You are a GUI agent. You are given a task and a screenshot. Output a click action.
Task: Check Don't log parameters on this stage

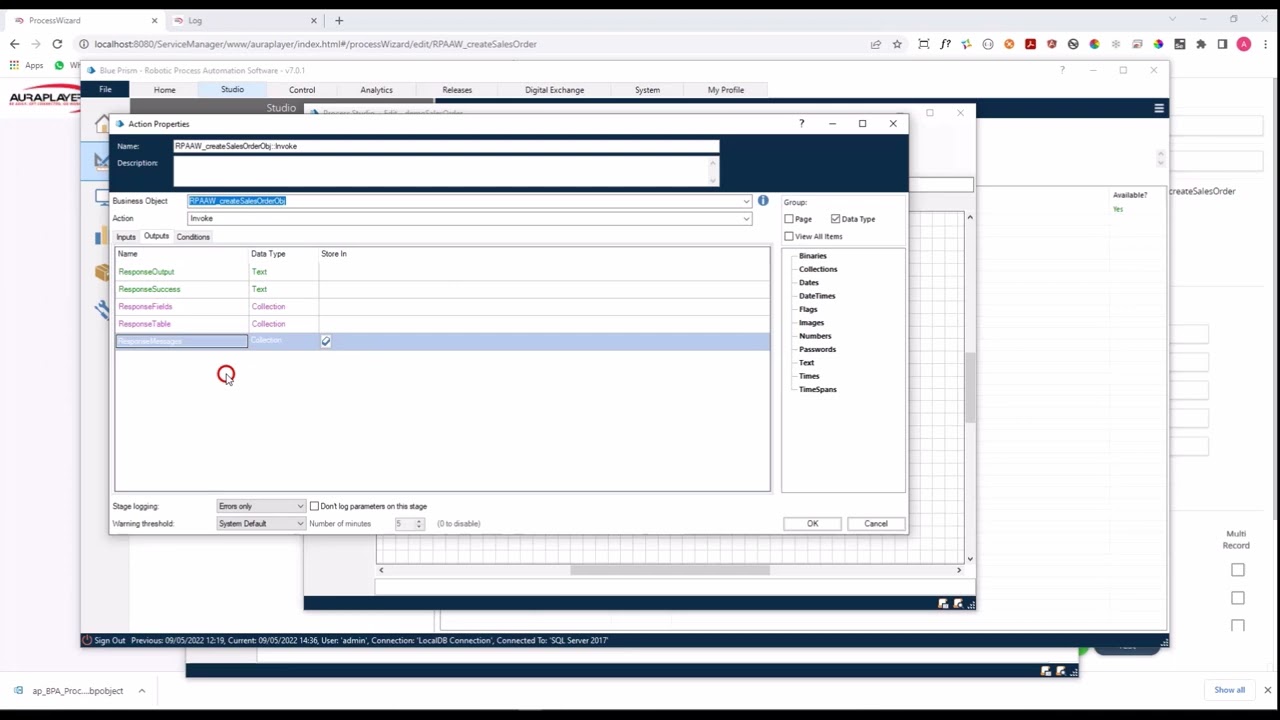(314, 506)
